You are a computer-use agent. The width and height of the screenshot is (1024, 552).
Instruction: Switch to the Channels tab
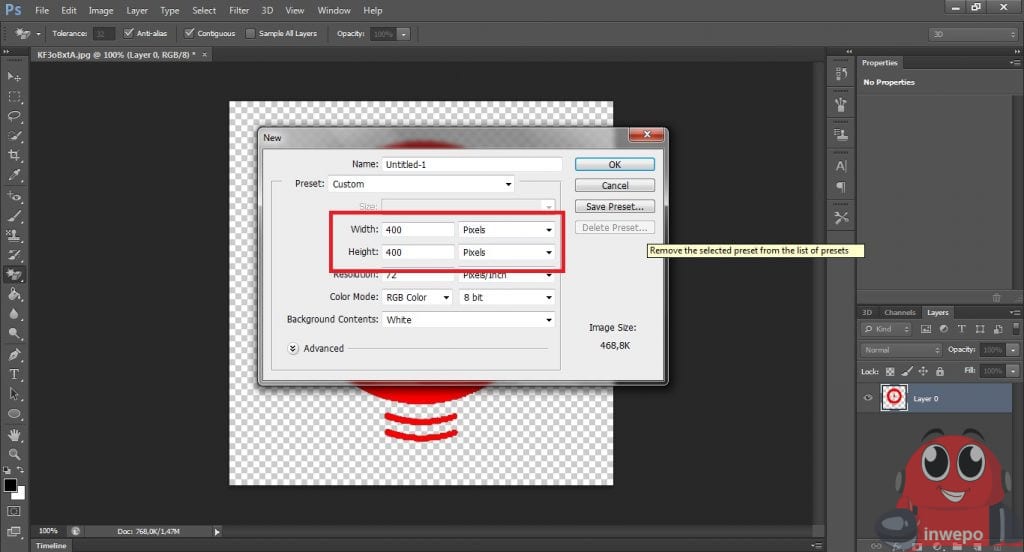point(899,312)
